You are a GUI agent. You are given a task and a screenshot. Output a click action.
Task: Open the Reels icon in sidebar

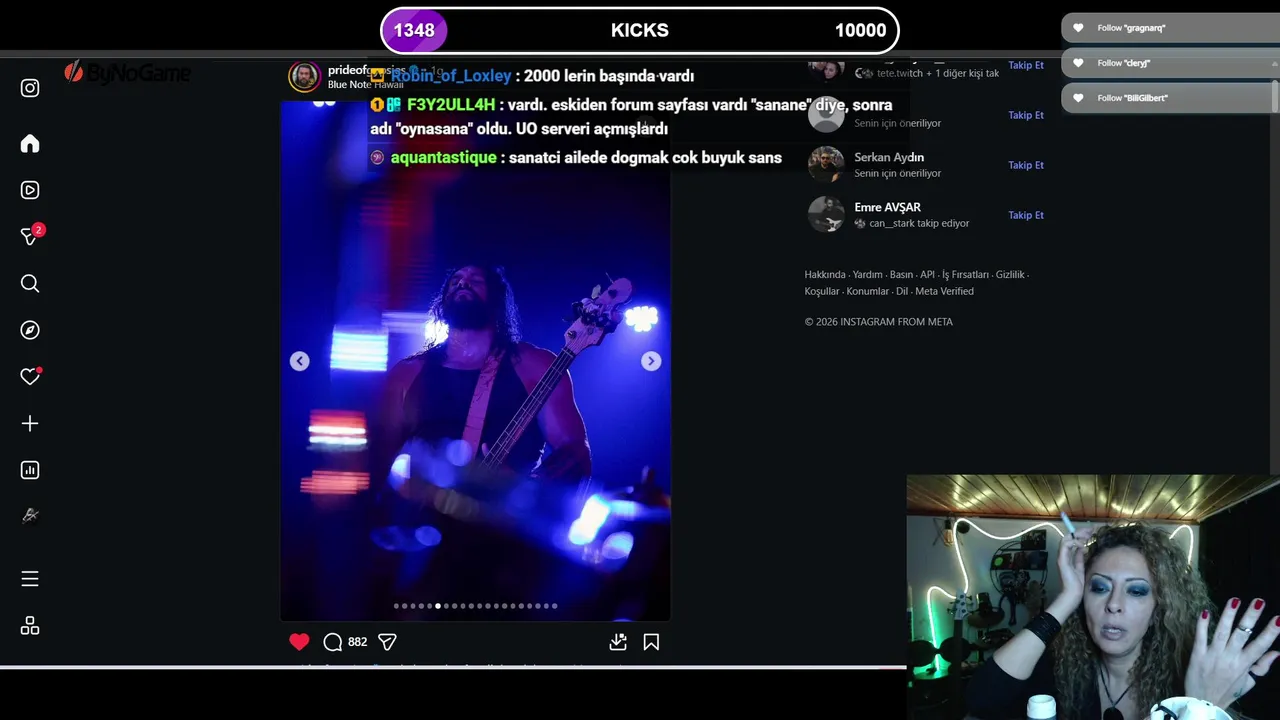pyautogui.click(x=30, y=190)
